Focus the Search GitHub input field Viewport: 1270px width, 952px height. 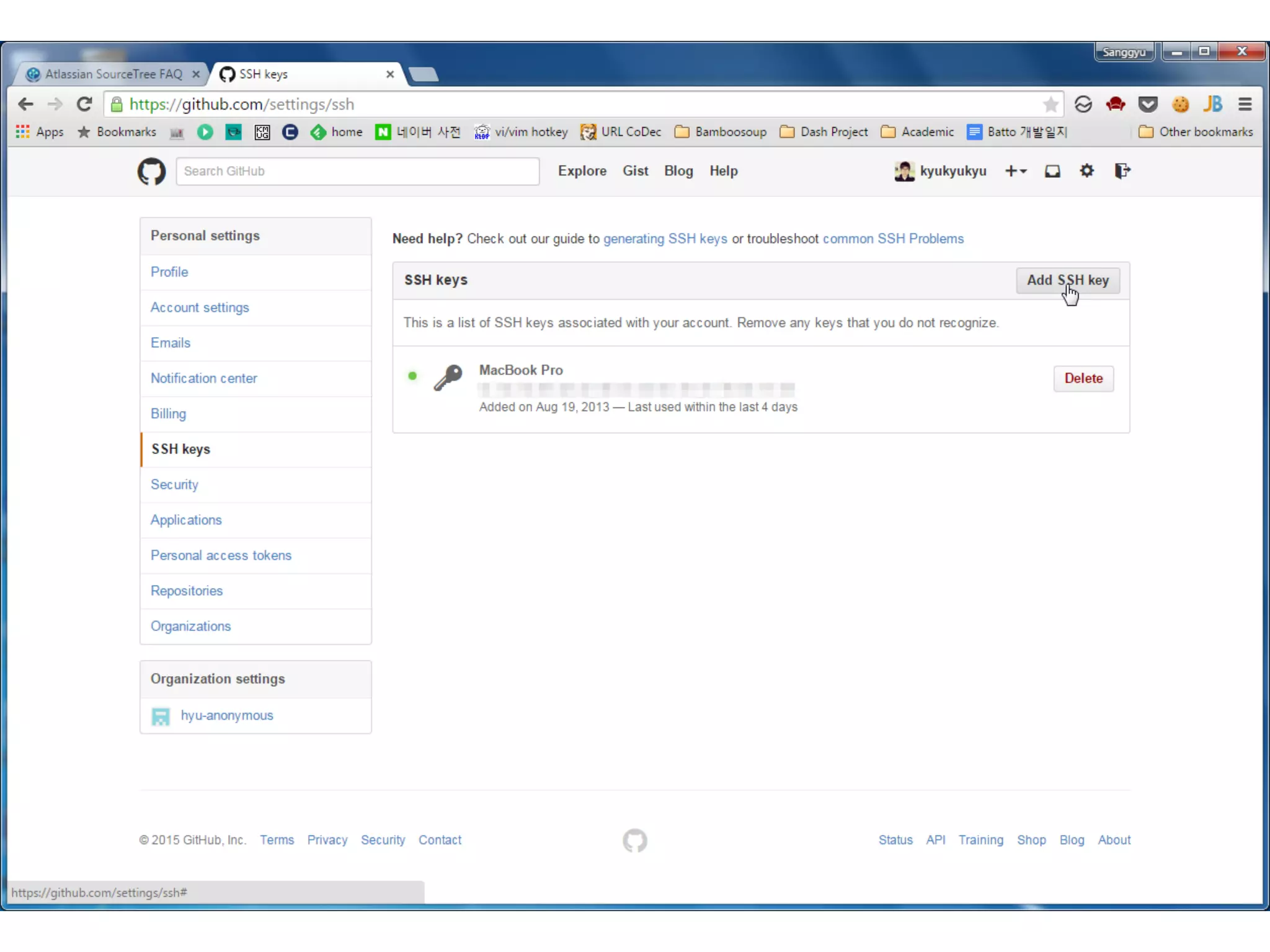[357, 171]
